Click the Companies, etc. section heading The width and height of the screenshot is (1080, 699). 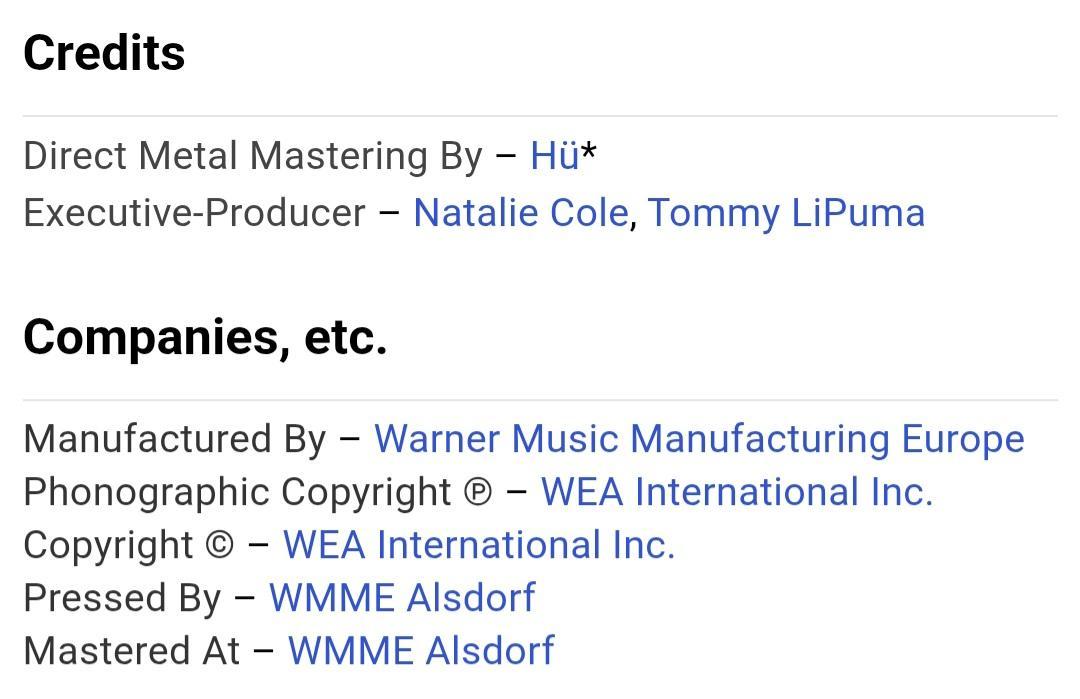coord(205,337)
